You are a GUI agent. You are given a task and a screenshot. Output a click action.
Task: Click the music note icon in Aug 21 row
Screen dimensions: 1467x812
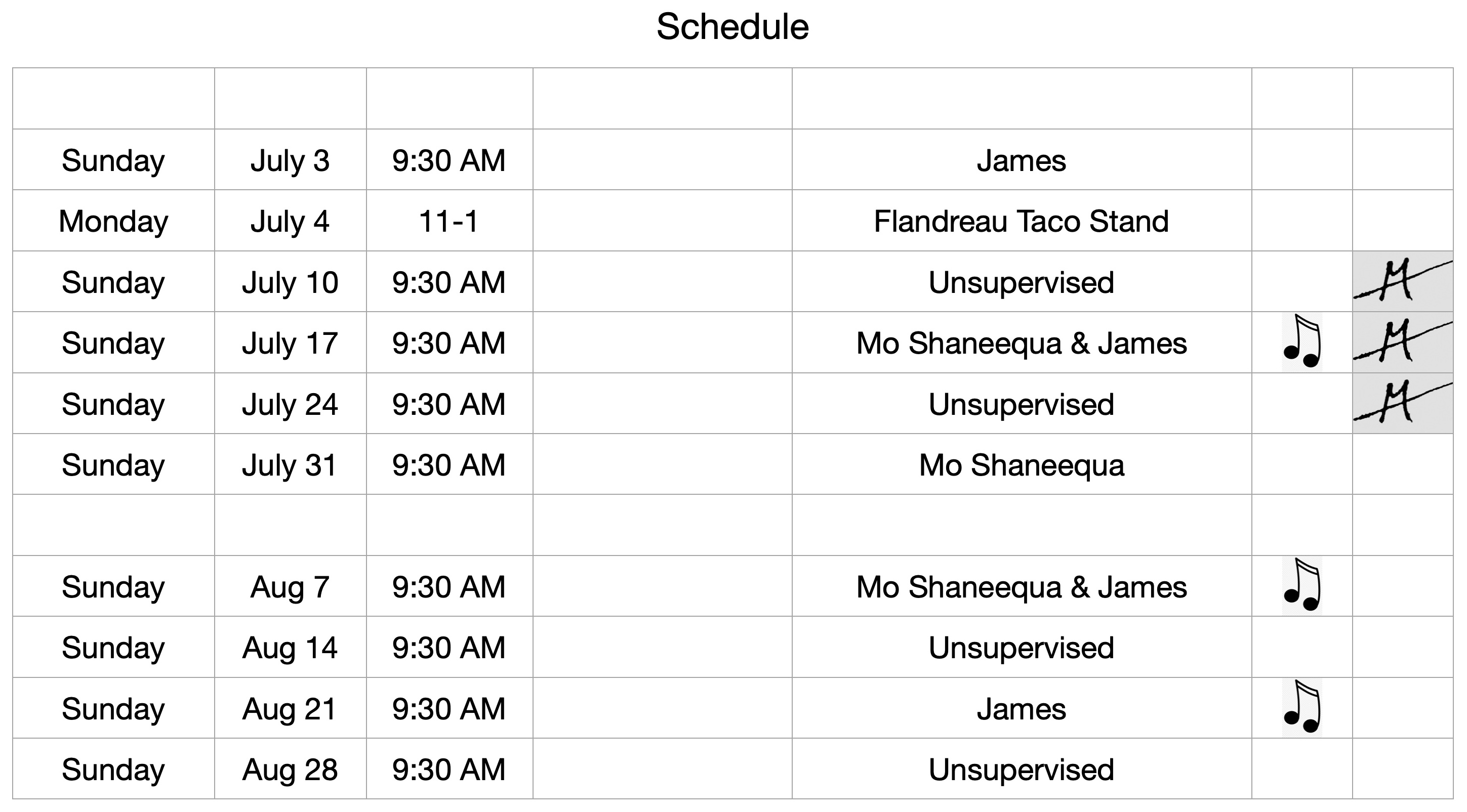(x=1302, y=708)
